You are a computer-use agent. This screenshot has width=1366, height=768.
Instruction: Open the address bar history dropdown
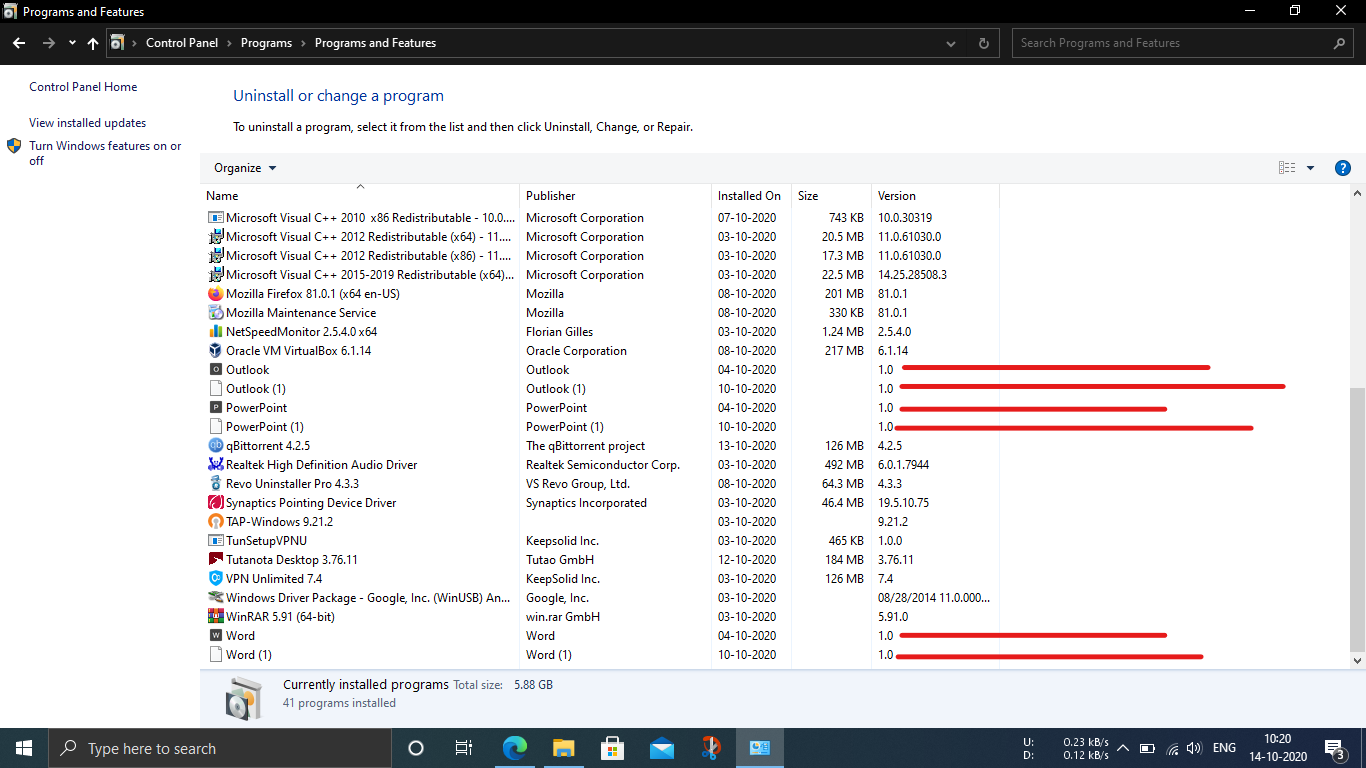[950, 43]
